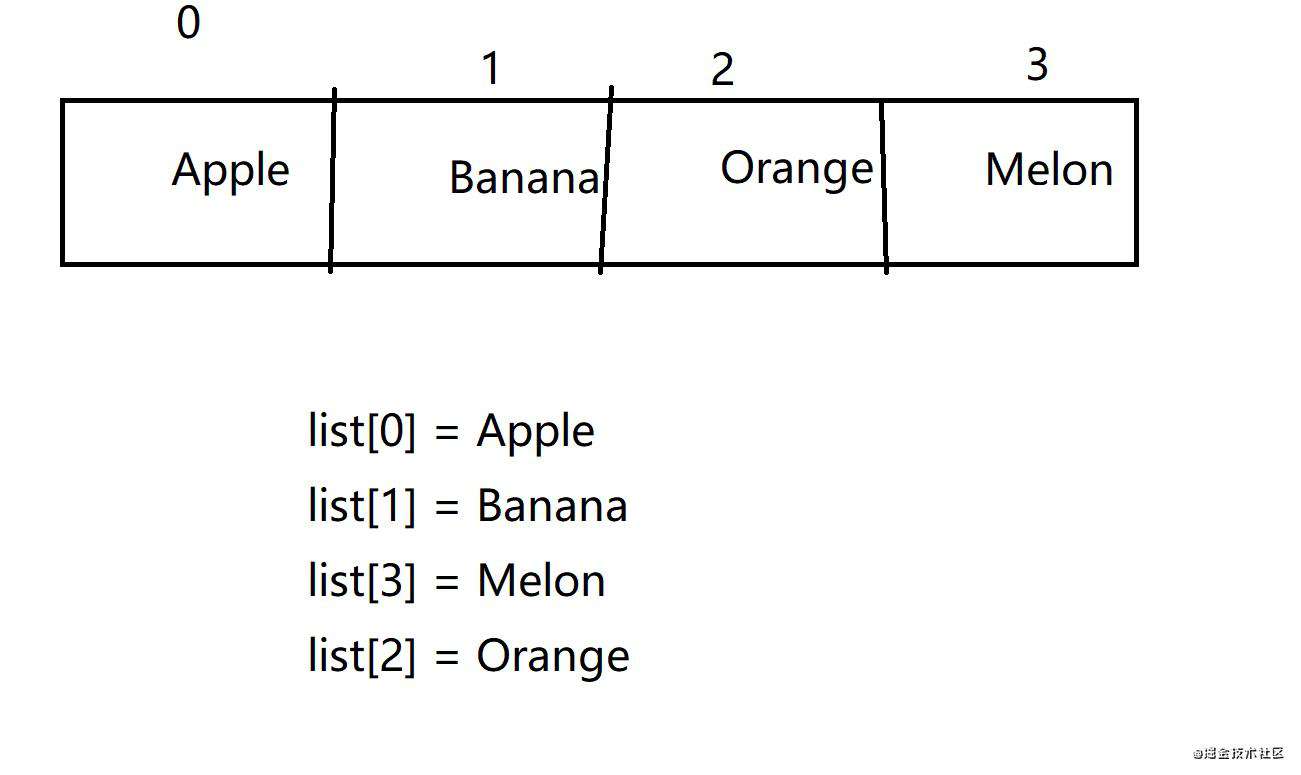Viewport: 1301px width, 775px height.
Task: Select index number 0 above the array
Action: [x=188, y=22]
